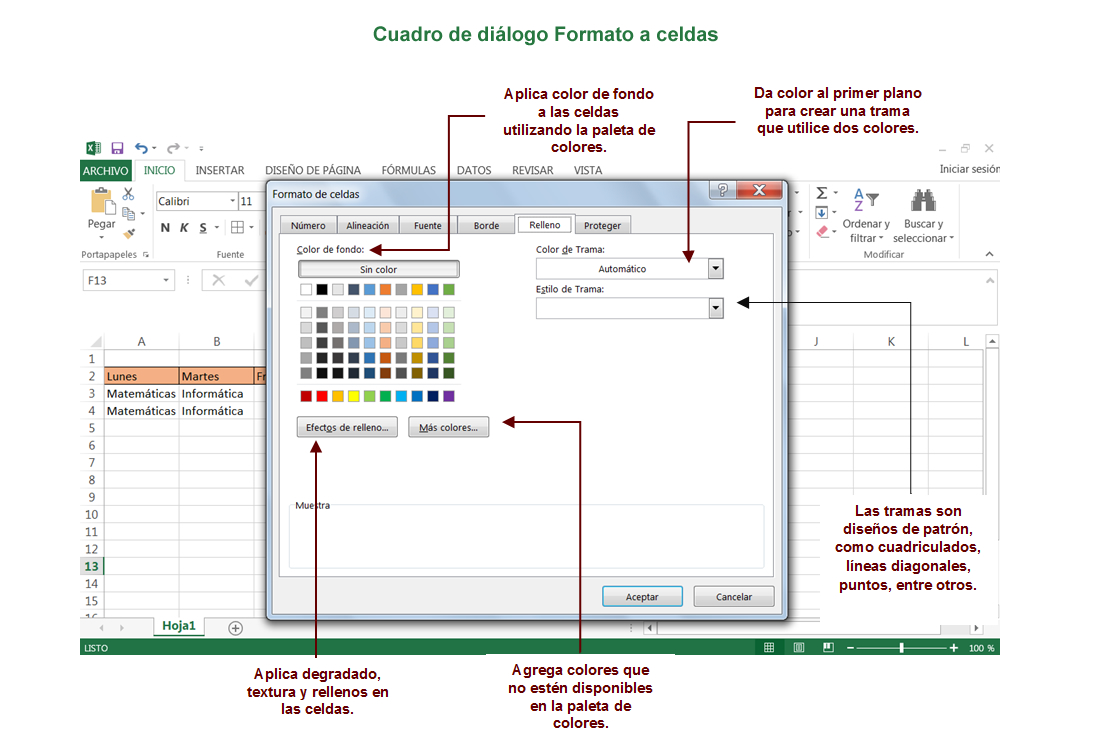Activate the Format Painter brush icon
The width and height of the screenshot is (1100, 738).
point(129,233)
